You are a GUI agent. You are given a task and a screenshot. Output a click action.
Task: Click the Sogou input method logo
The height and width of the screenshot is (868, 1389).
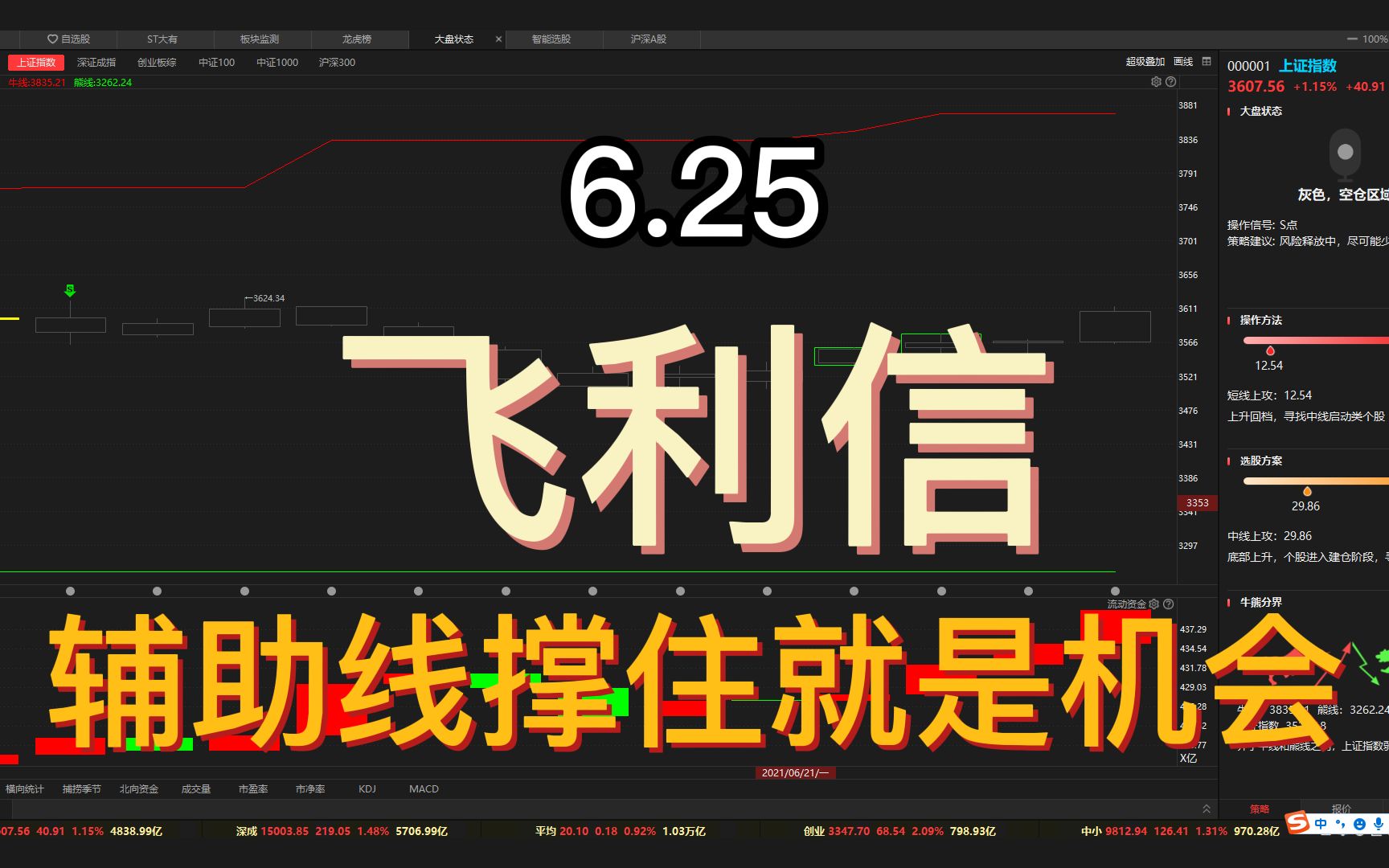point(1297,823)
